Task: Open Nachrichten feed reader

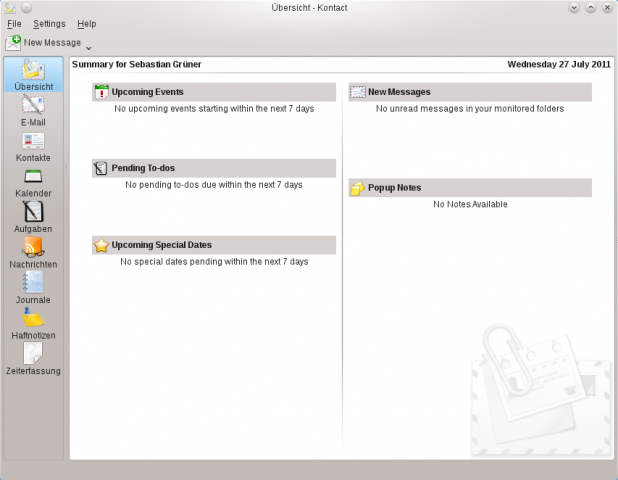Action: pyautogui.click(x=33, y=253)
